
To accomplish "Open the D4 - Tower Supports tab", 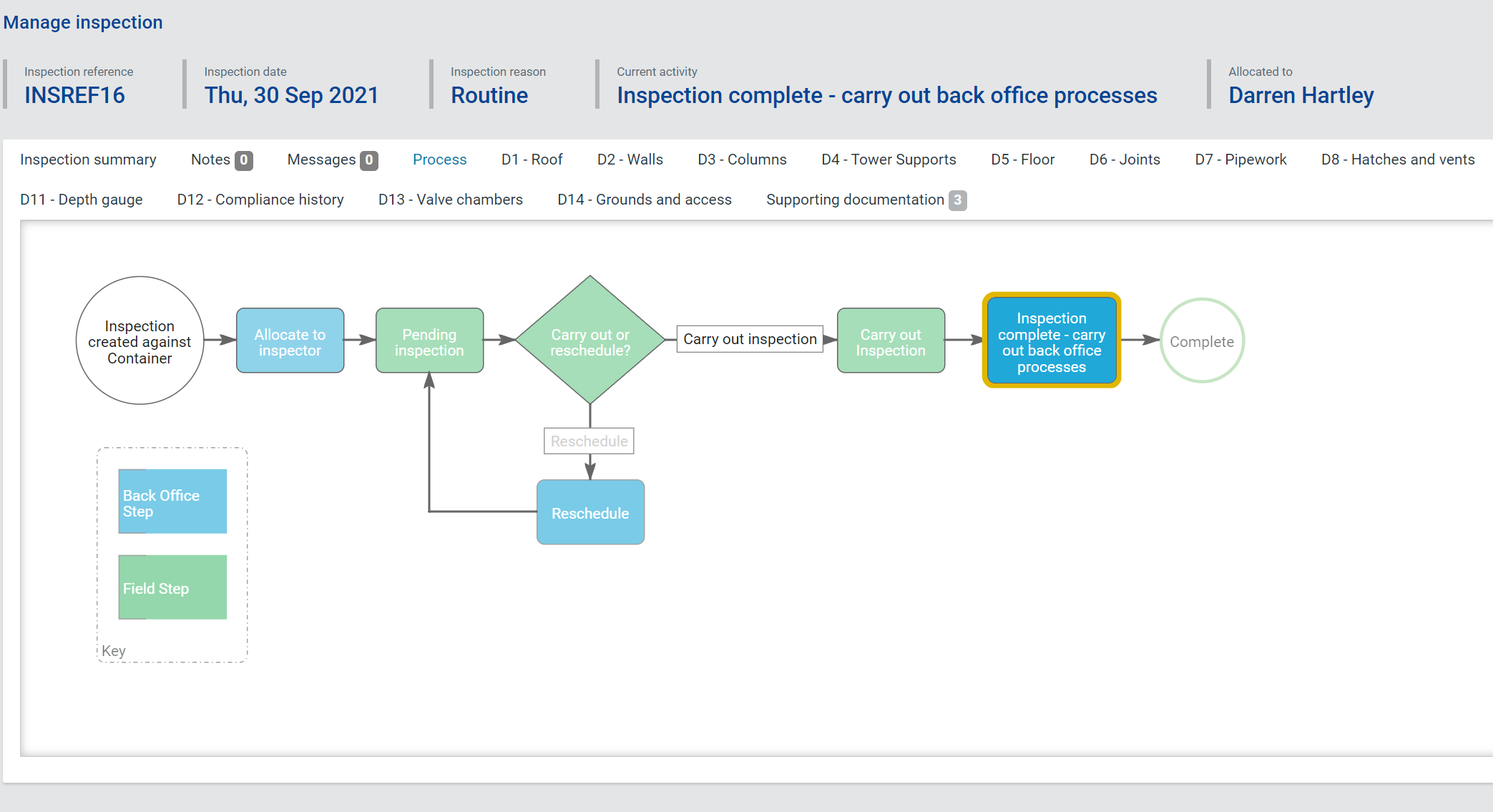I will tap(889, 160).
